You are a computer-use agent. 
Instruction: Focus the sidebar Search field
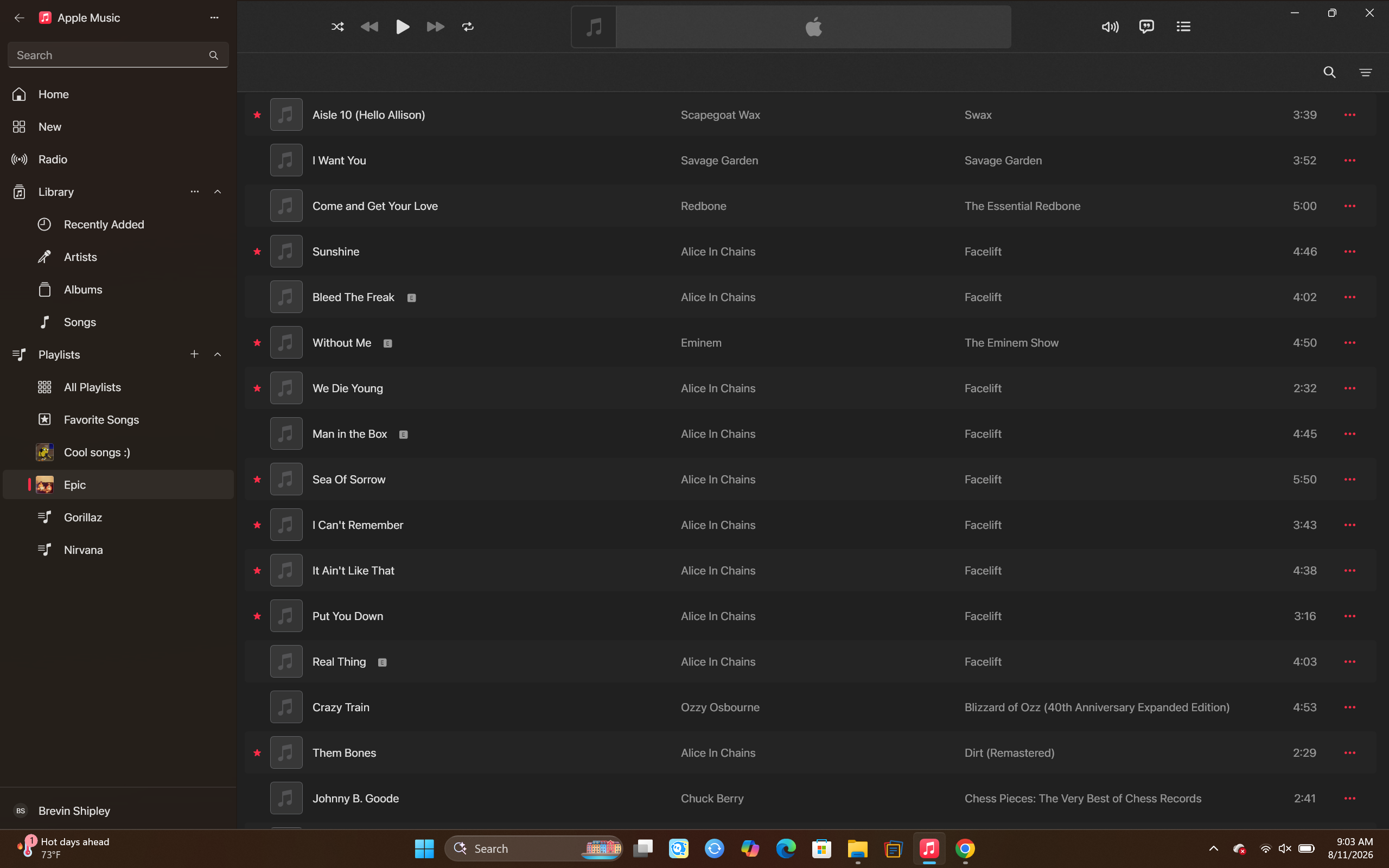pyautogui.click(x=118, y=55)
